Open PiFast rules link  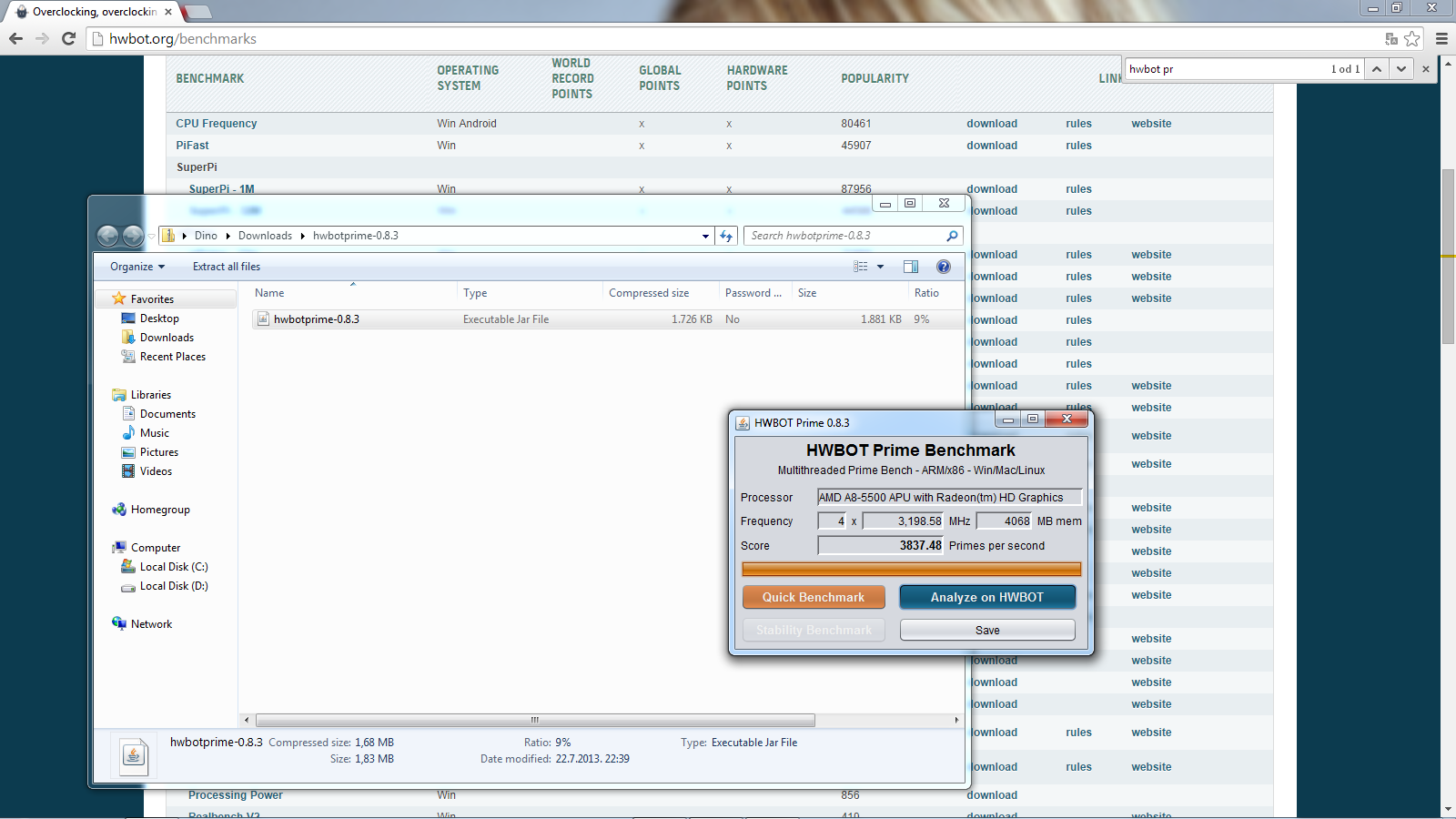[1078, 146]
